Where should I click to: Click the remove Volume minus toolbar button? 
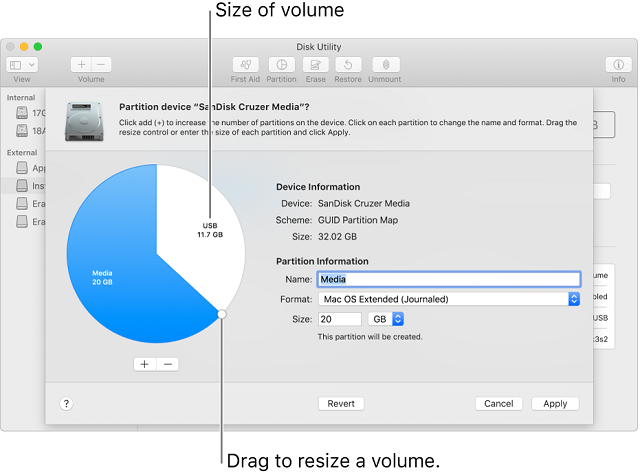(x=101, y=64)
